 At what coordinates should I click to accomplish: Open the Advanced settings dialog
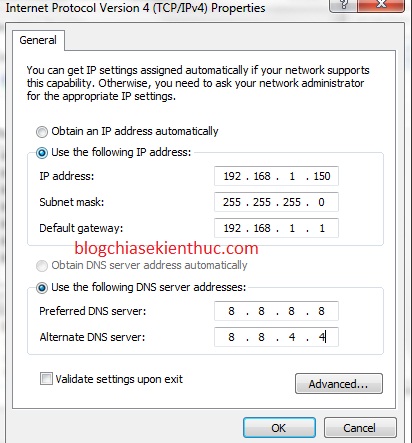tap(339, 384)
